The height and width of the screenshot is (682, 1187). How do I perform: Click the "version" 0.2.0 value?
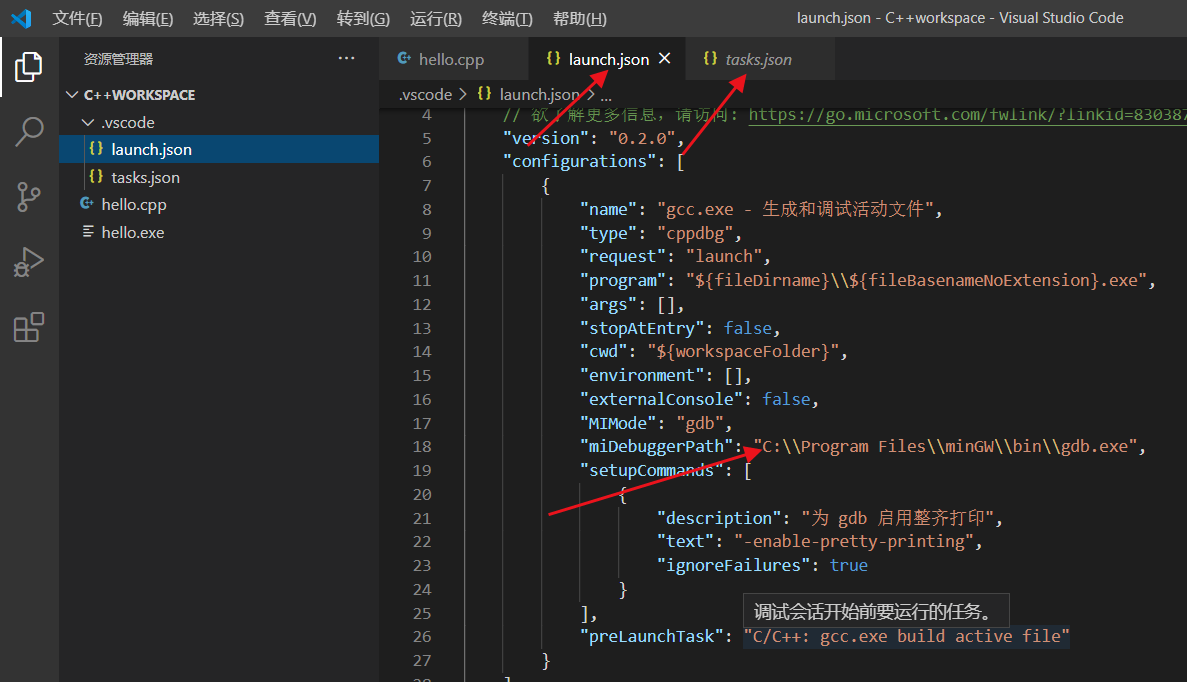point(642,138)
